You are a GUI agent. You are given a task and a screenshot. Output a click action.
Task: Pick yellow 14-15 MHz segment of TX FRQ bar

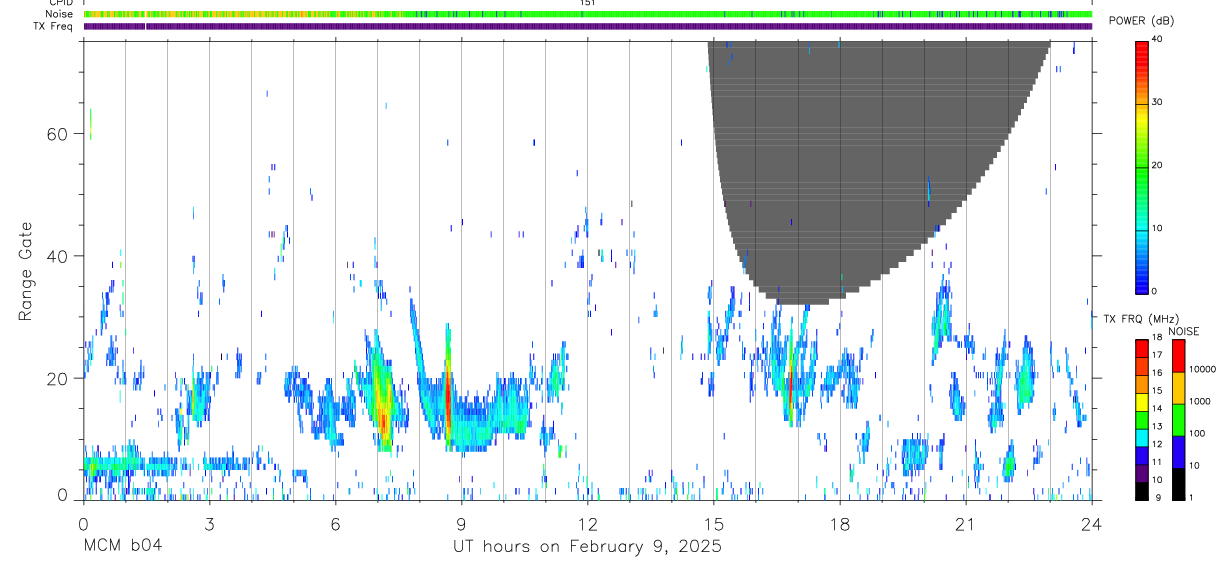(1141, 402)
